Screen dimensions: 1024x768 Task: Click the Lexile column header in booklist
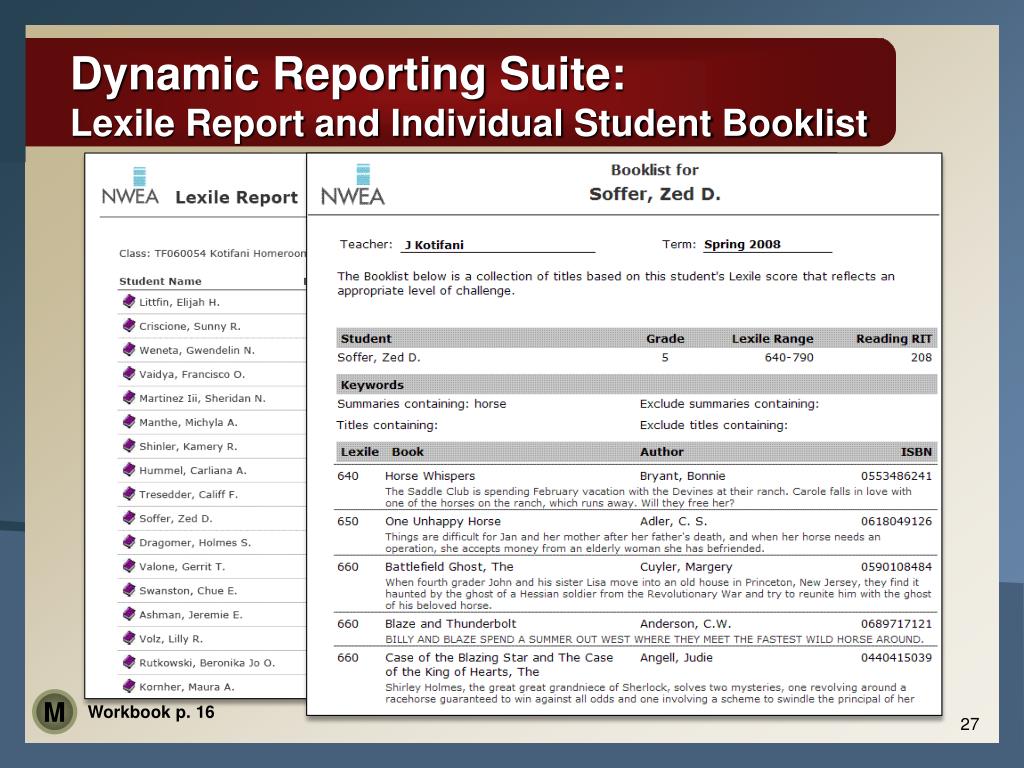tap(359, 452)
